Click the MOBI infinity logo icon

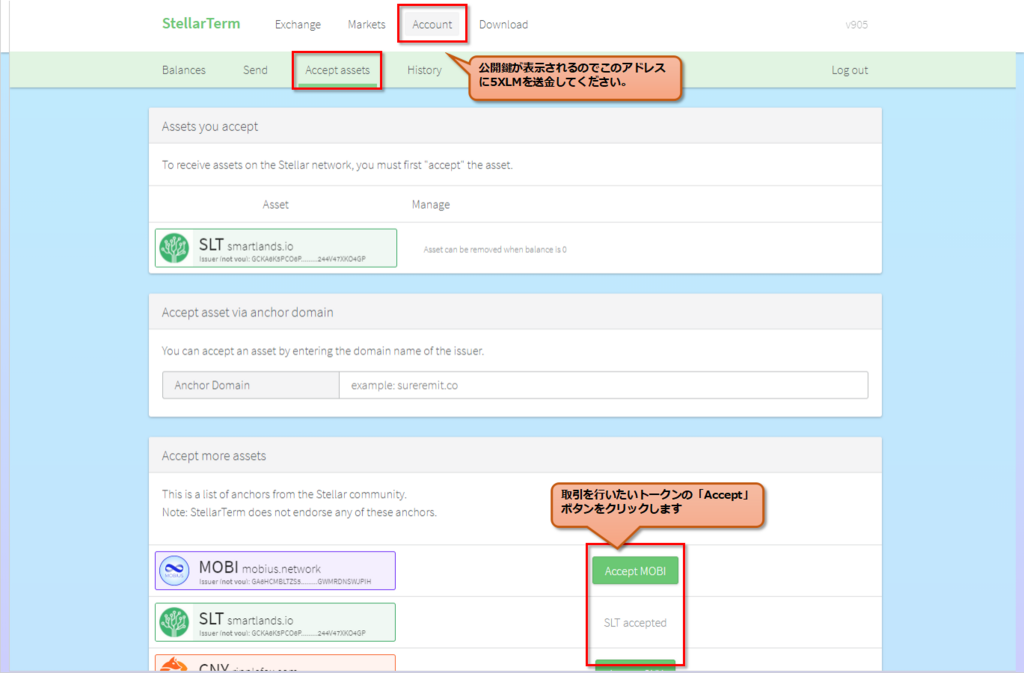pyautogui.click(x=174, y=571)
